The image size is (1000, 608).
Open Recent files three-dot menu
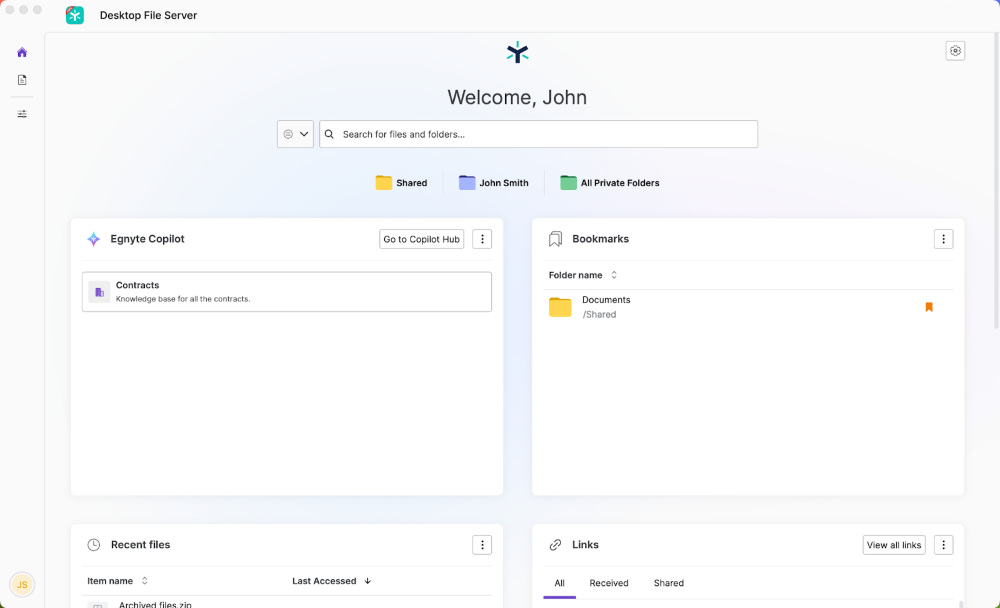pyautogui.click(x=482, y=545)
